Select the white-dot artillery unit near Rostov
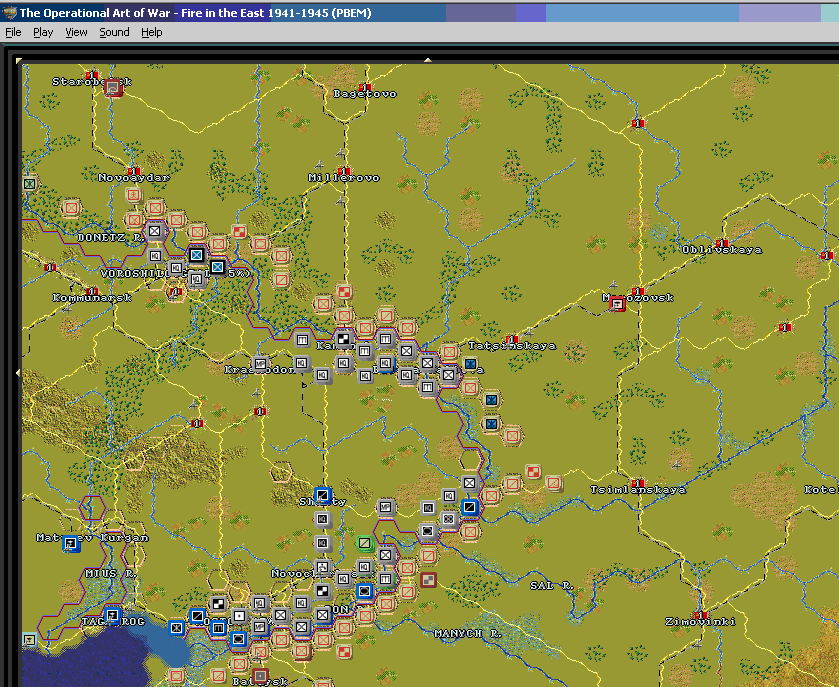This screenshot has height=687, width=839. (239, 615)
